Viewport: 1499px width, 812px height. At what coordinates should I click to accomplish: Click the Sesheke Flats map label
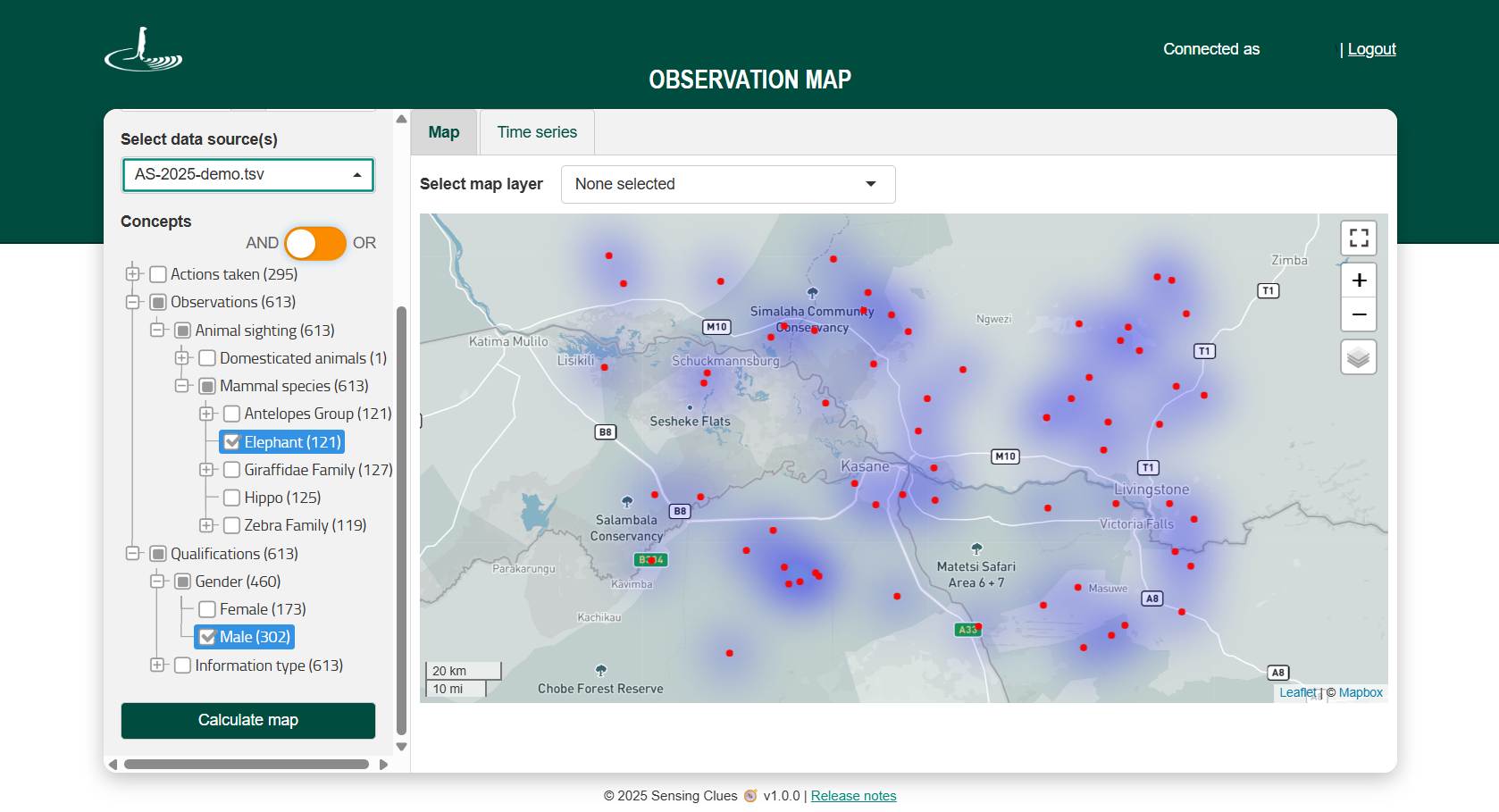click(690, 422)
